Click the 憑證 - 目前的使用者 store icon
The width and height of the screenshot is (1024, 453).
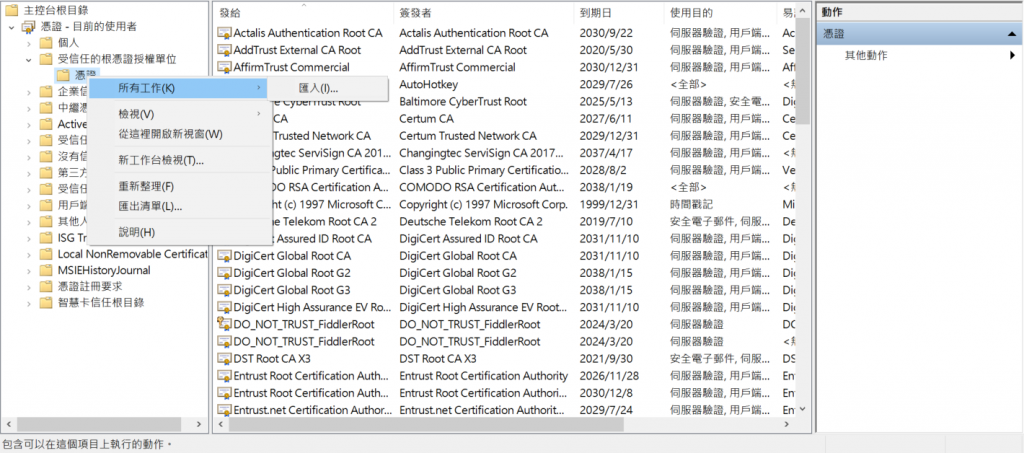28,27
